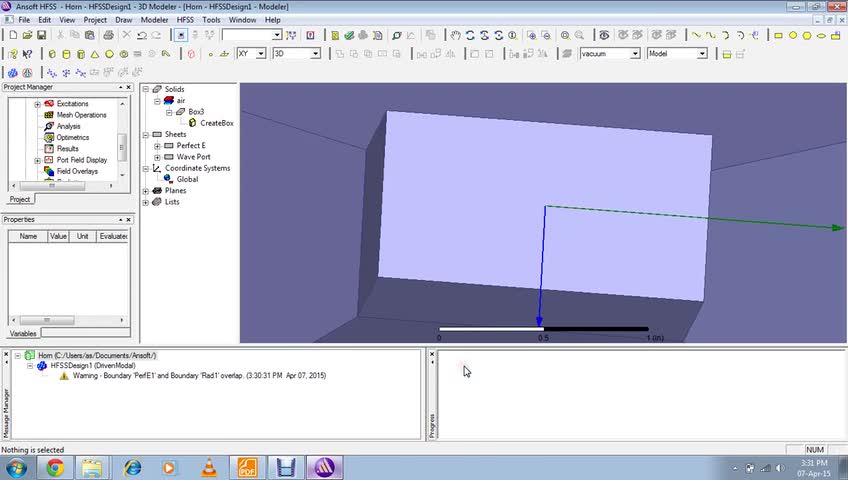The width and height of the screenshot is (848, 480).
Task: Click the Print icon in the toolbar
Action: pos(108,35)
